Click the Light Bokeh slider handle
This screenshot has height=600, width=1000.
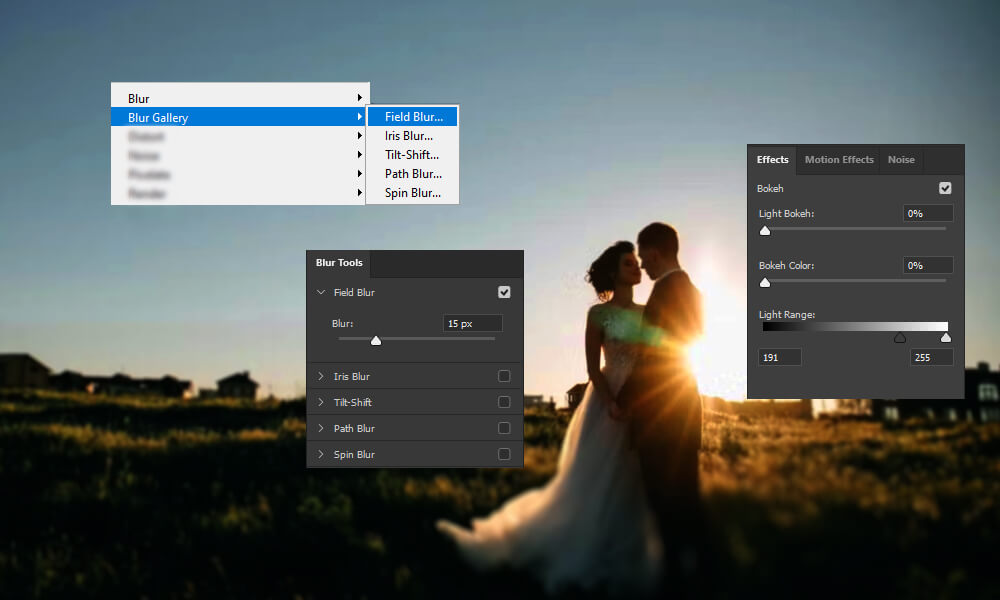[x=765, y=230]
